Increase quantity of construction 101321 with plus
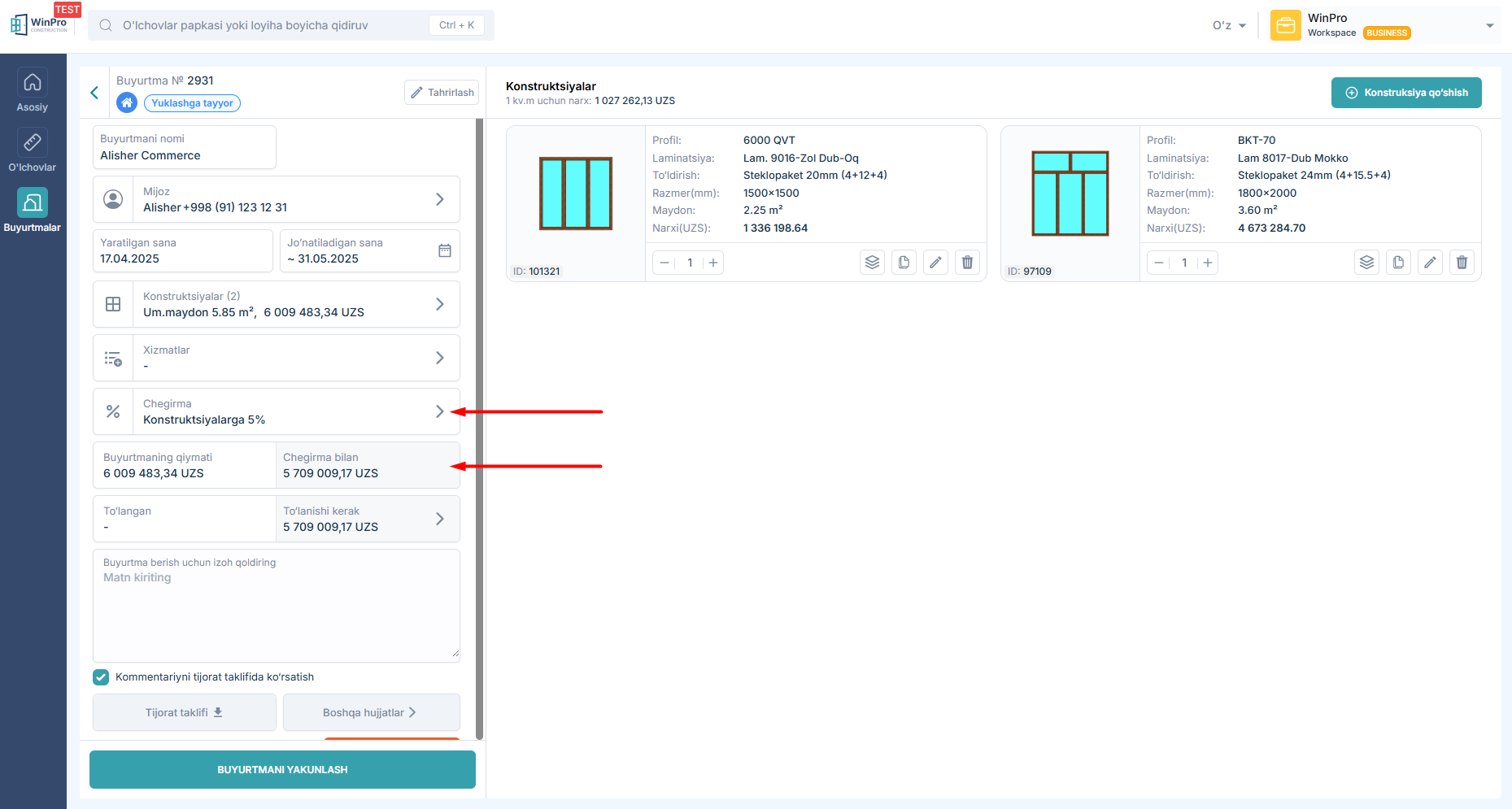 713,263
